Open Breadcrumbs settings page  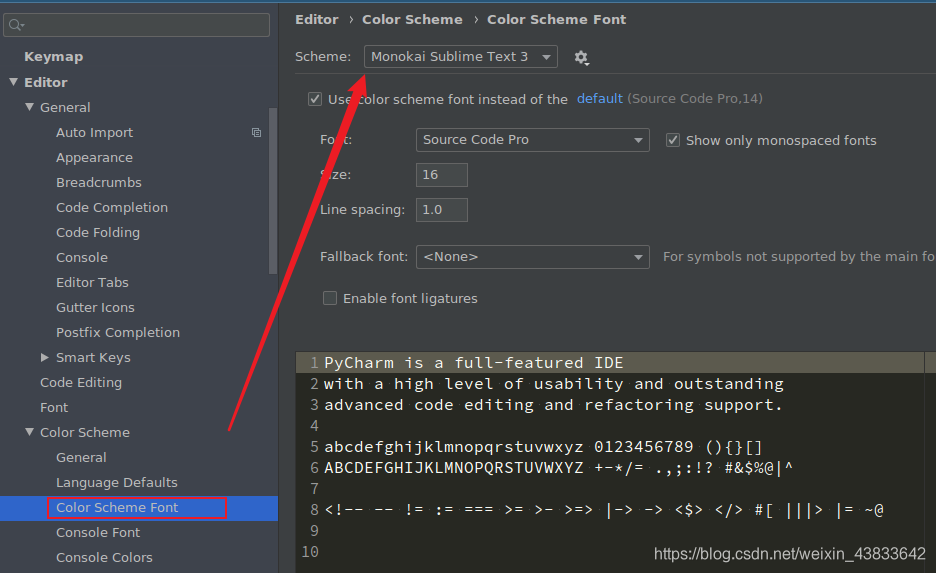click(98, 183)
